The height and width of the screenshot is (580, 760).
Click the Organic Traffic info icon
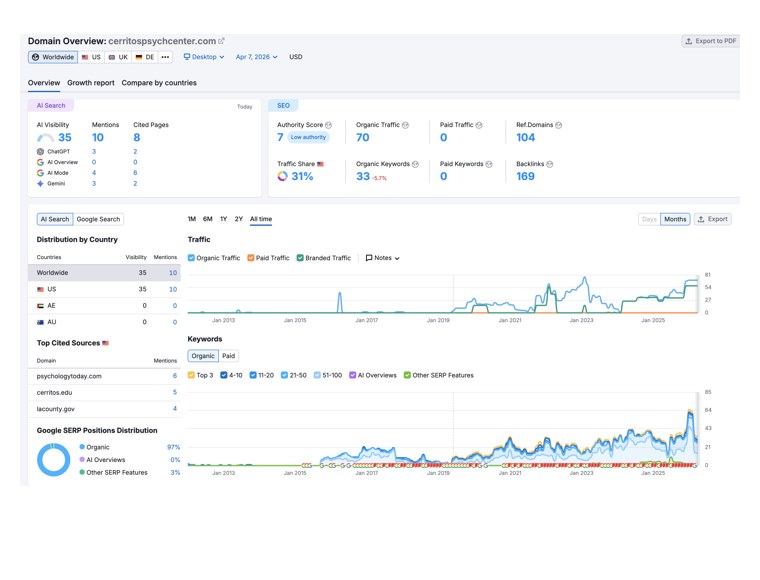(405, 125)
